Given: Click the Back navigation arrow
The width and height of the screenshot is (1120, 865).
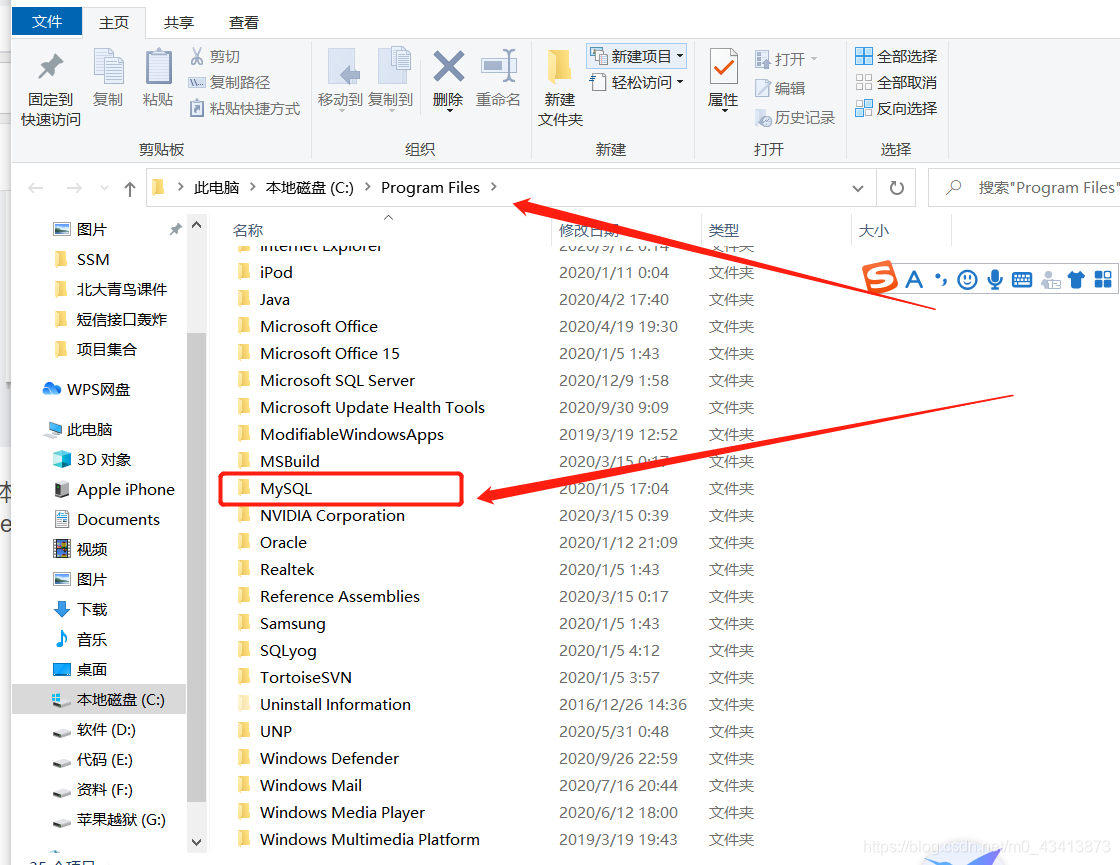Looking at the screenshot, I should (x=36, y=188).
